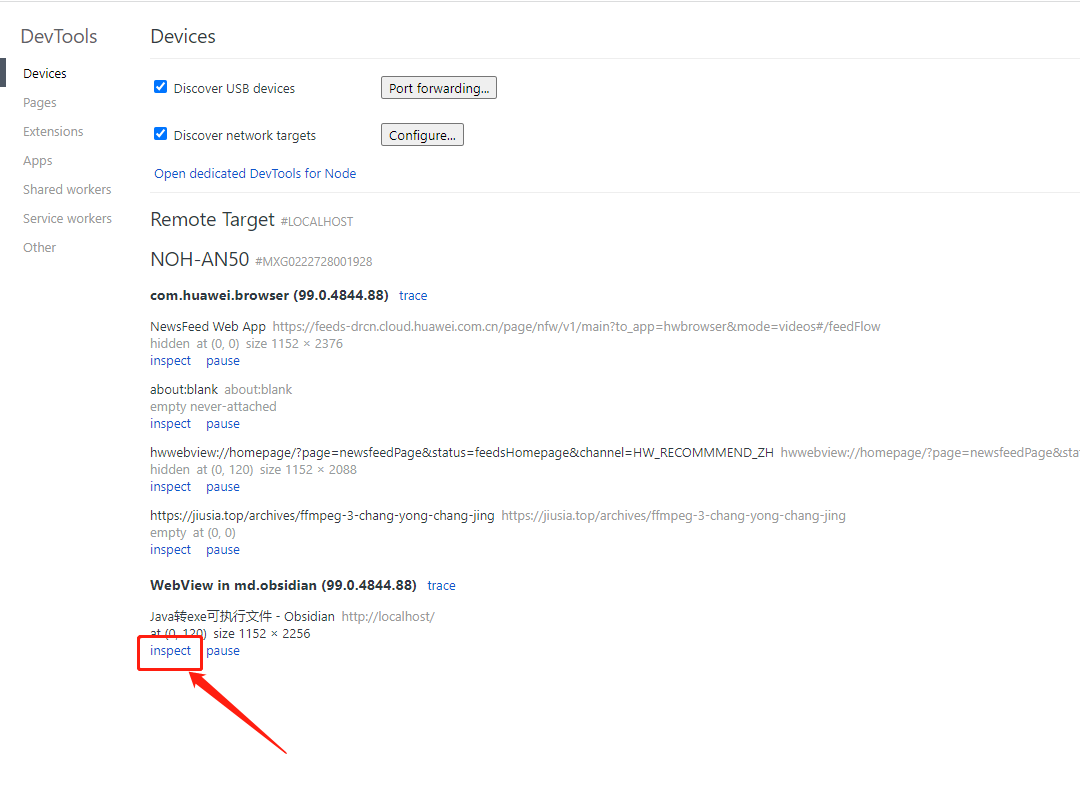
Task: Disable Discover network targets checkbox
Action: [x=160, y=134]
